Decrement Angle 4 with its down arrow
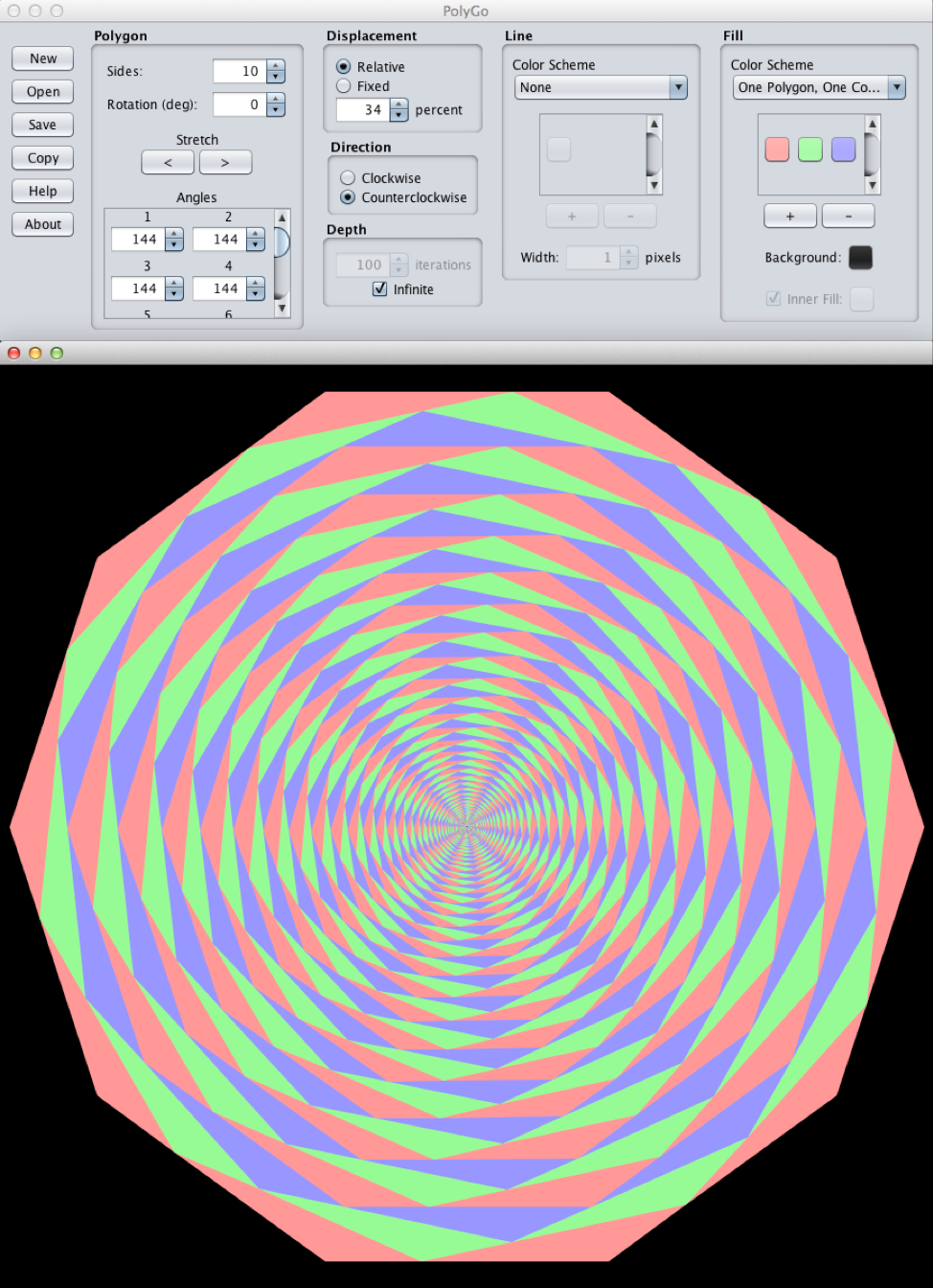 click(255, 294)
